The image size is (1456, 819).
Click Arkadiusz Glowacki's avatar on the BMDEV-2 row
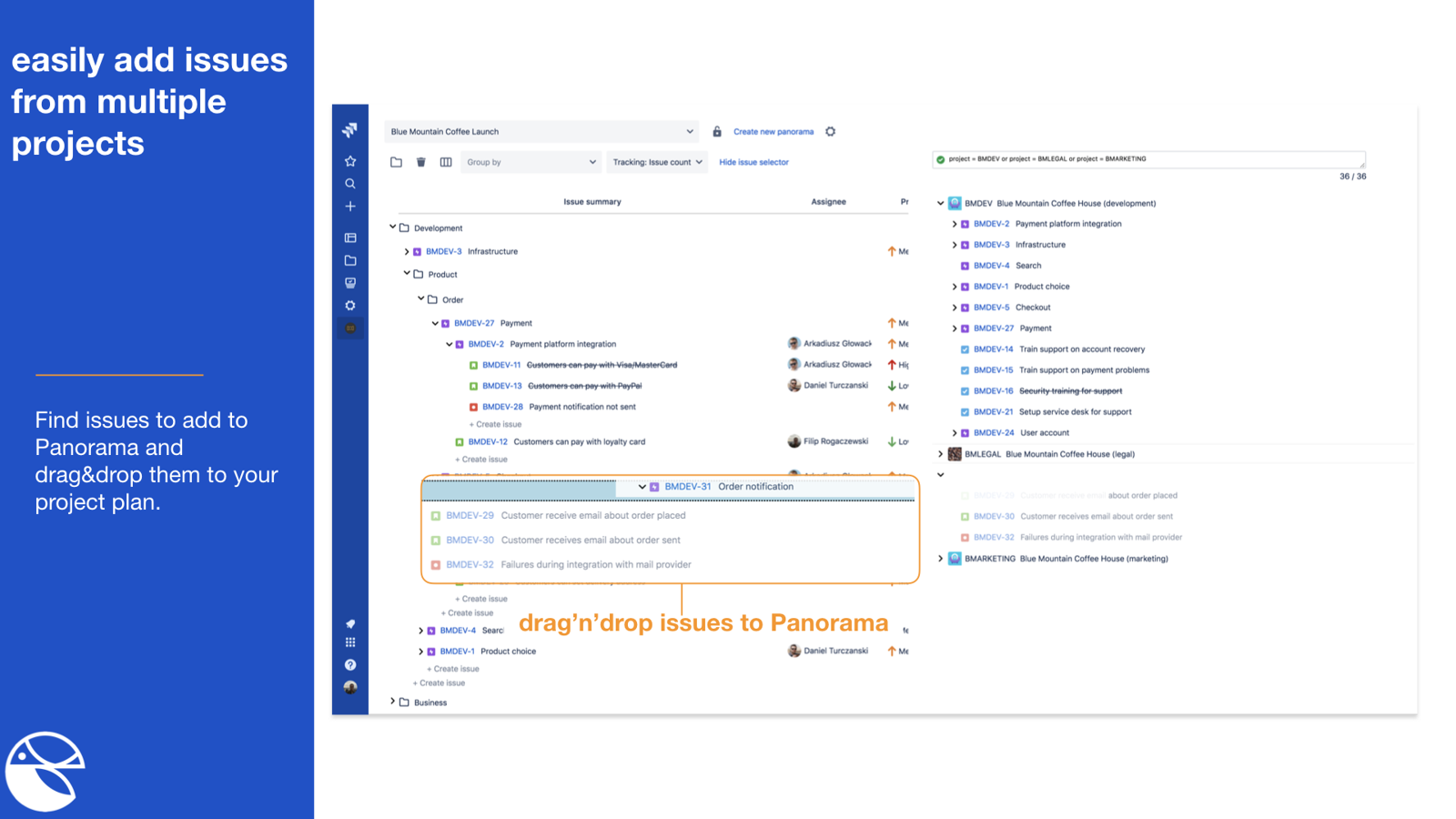point(794,344)
